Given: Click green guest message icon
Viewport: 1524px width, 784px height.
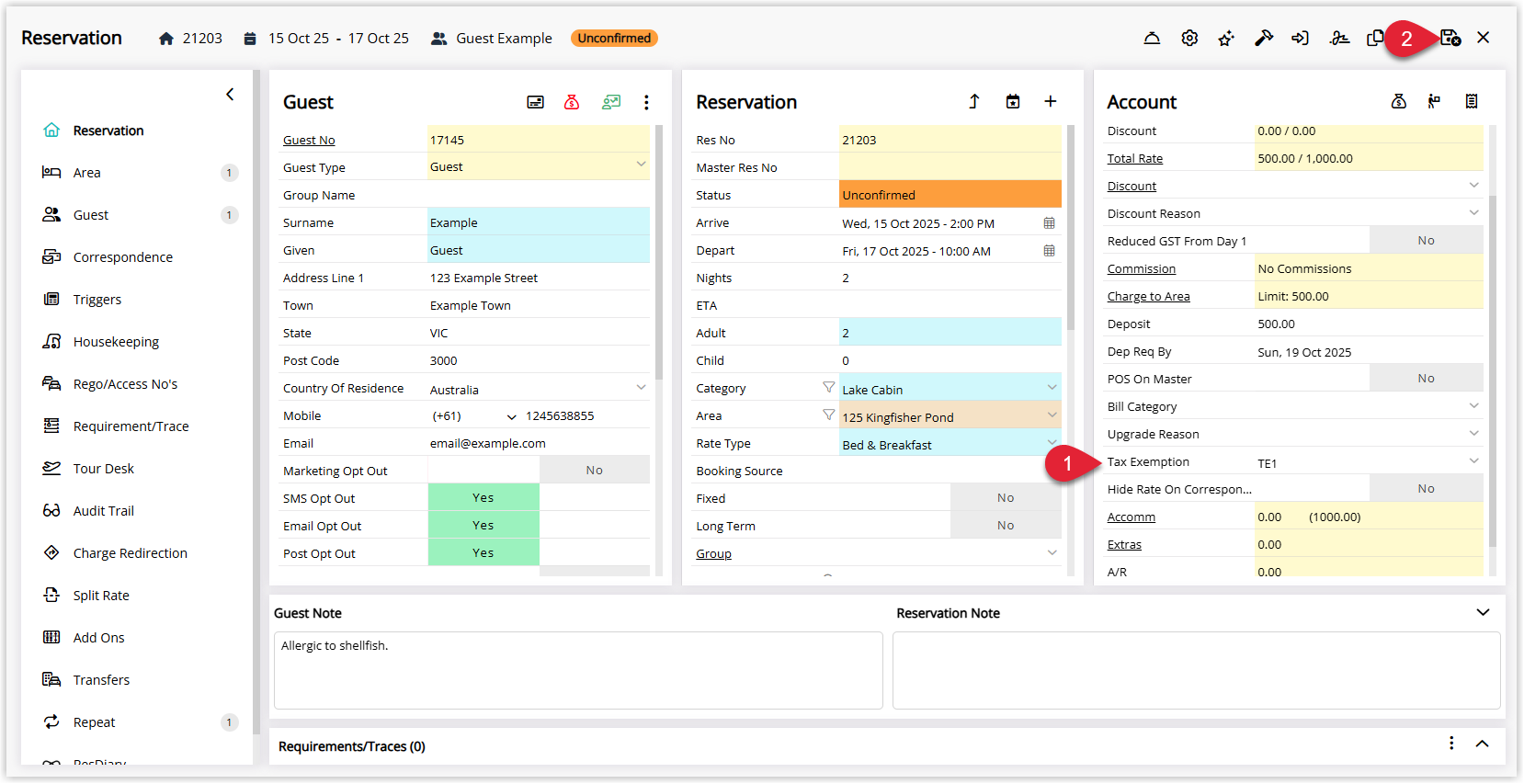Looking at the screenshot, I should 611,102.
